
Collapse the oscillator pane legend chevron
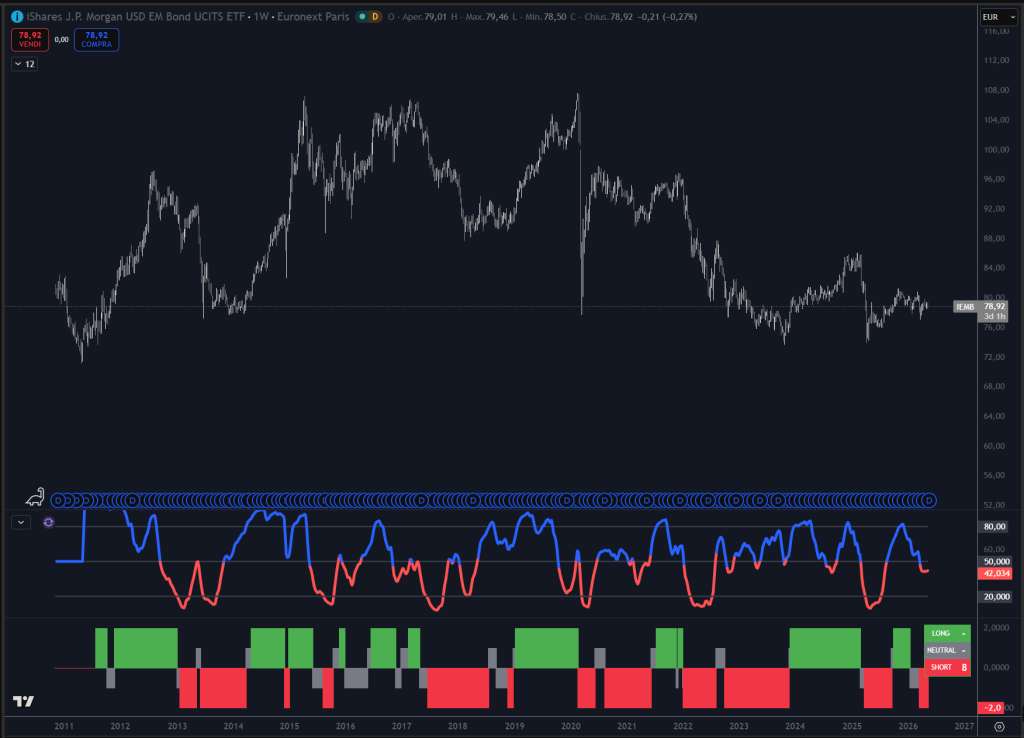(21, 522)
